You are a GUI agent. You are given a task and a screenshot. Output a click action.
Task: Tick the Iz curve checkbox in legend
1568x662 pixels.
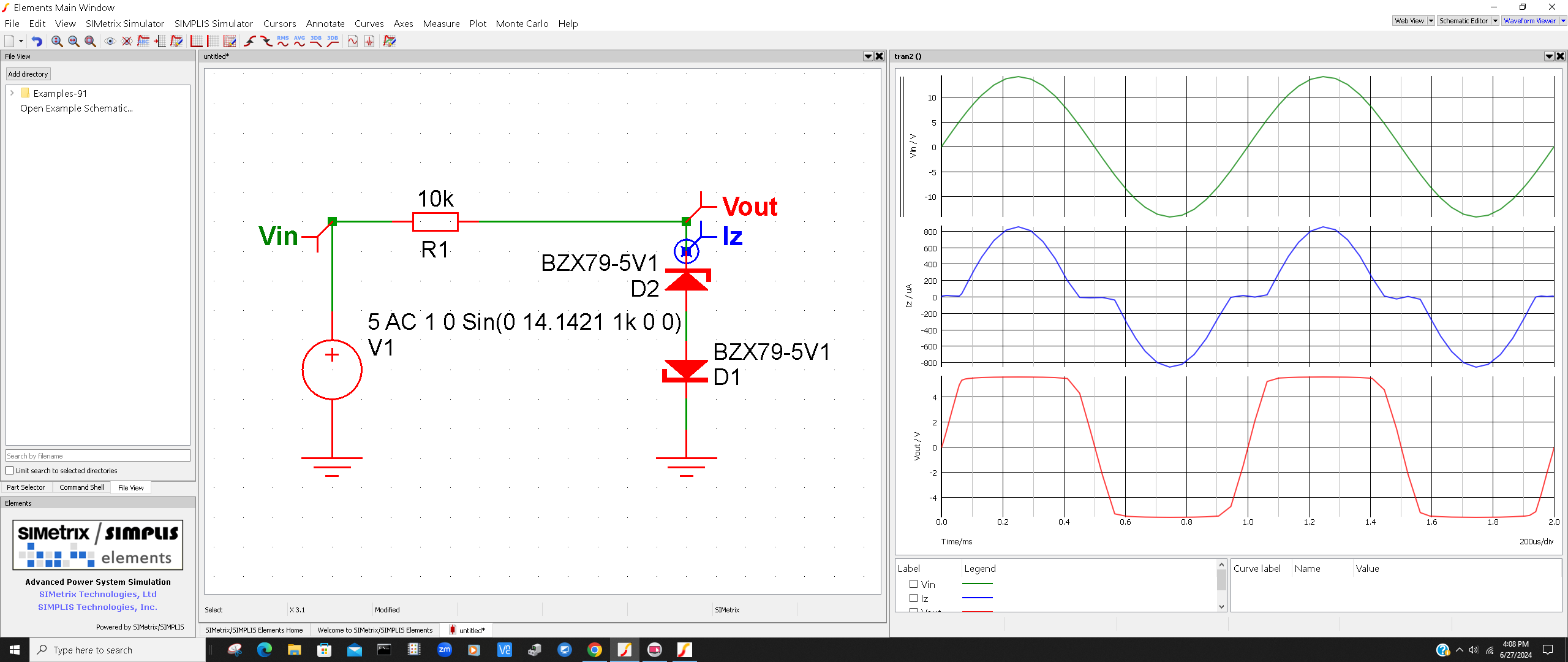pos(913,598)
